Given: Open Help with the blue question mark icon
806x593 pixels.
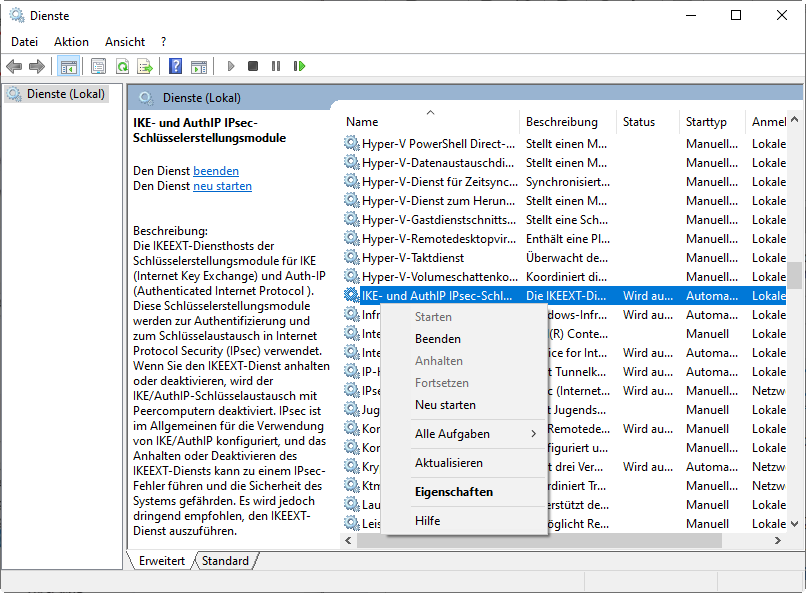Looking at the screenshot, I should (175, 66).
